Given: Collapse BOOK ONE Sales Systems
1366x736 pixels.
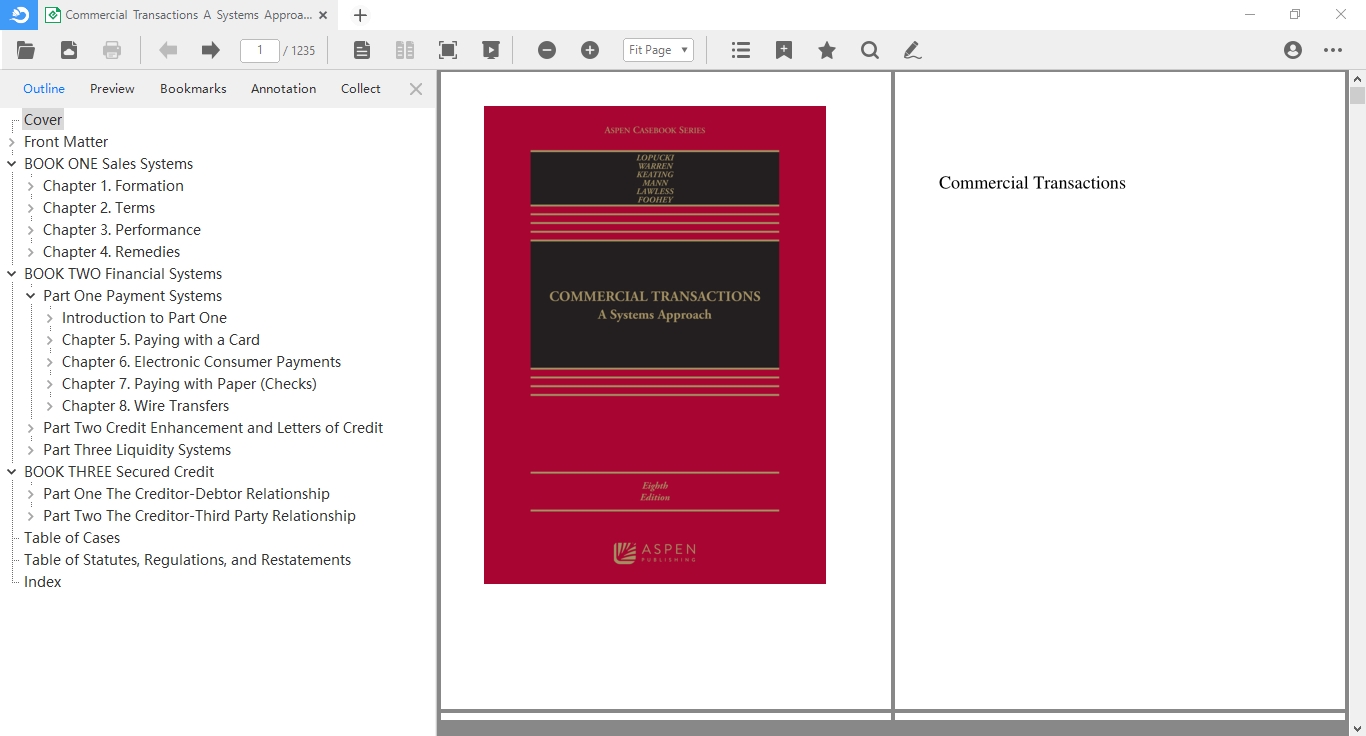Looking at the screenshot, I should [12, 164].
